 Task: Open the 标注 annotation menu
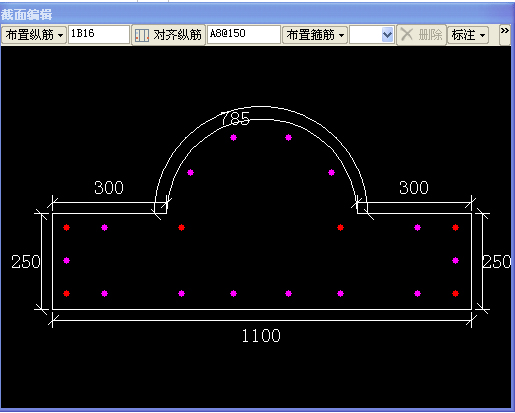click(x=468, y=35)
